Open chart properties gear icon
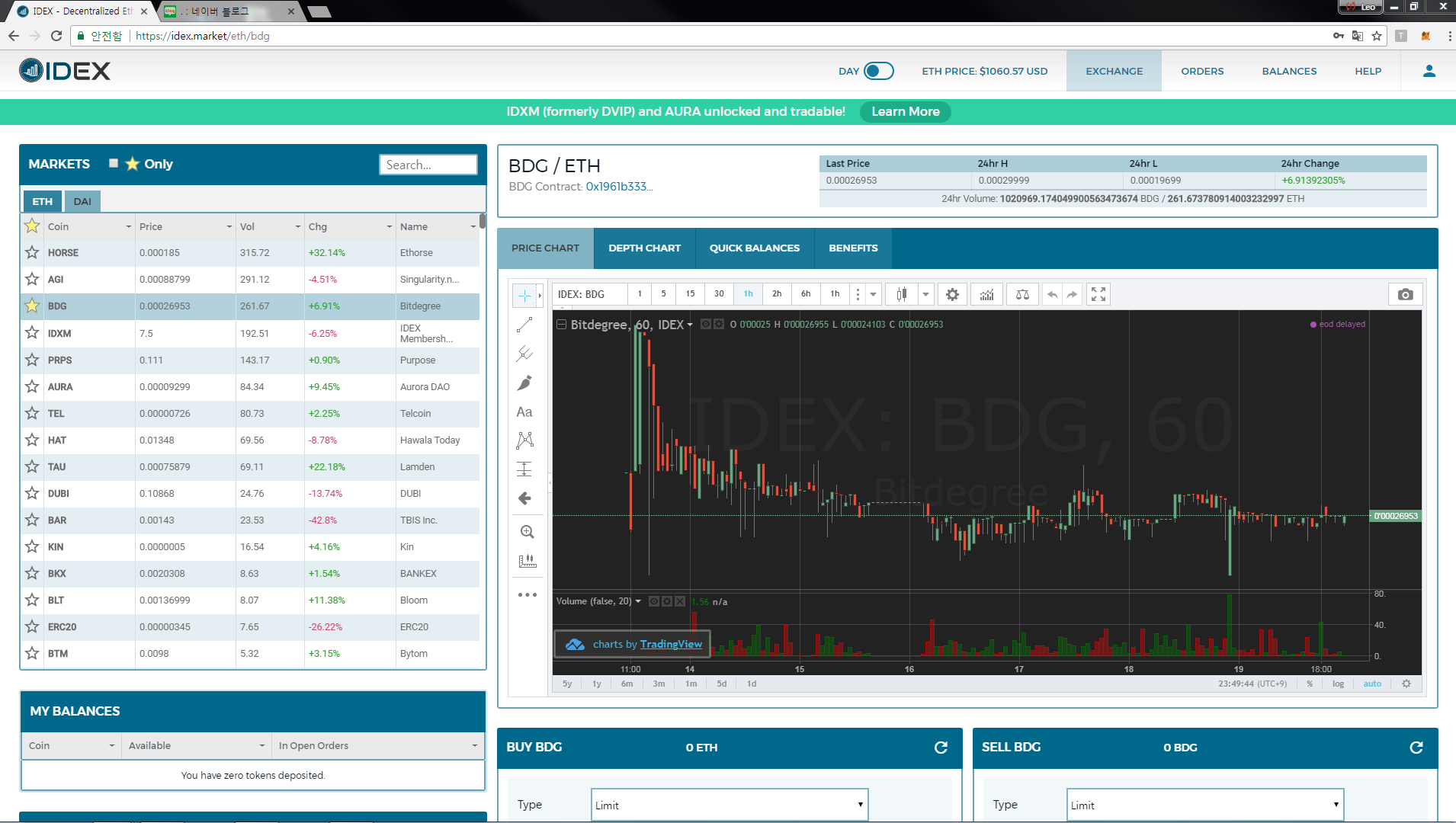Image resolution: width=1456 pixels, height=823 pixels. [952, 294]
